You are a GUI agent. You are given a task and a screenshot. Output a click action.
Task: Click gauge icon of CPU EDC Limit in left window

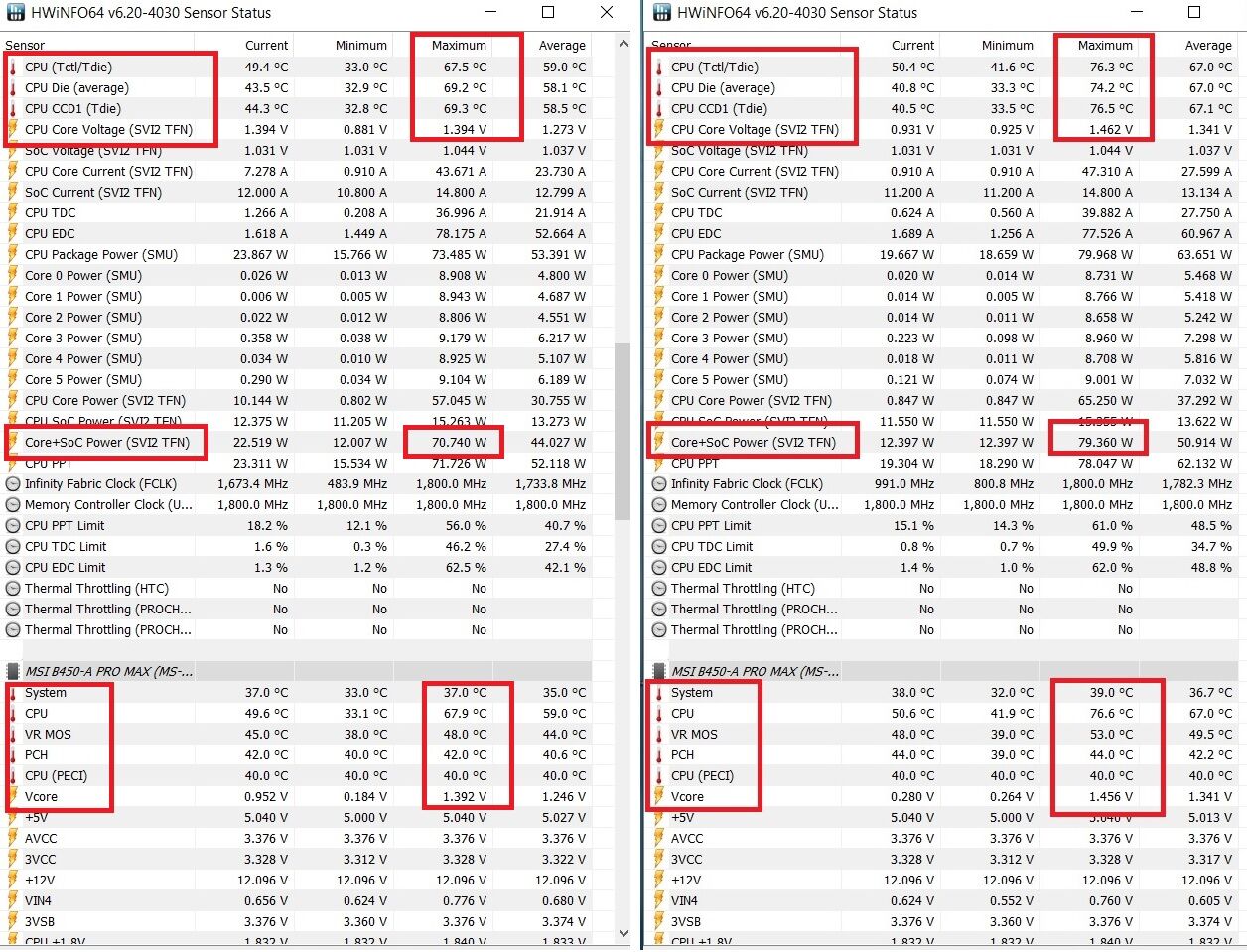pos(13,568)
